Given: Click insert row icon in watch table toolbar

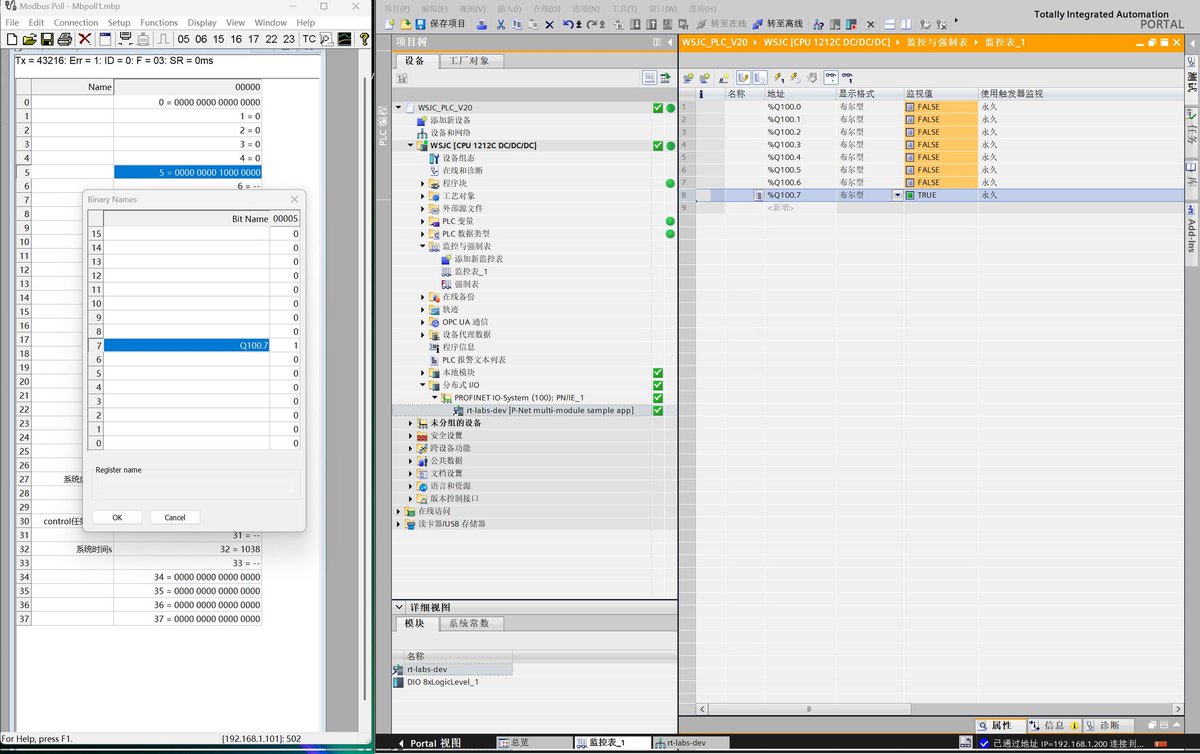Looking at the screenshot, I should click(x=689, y=77).
